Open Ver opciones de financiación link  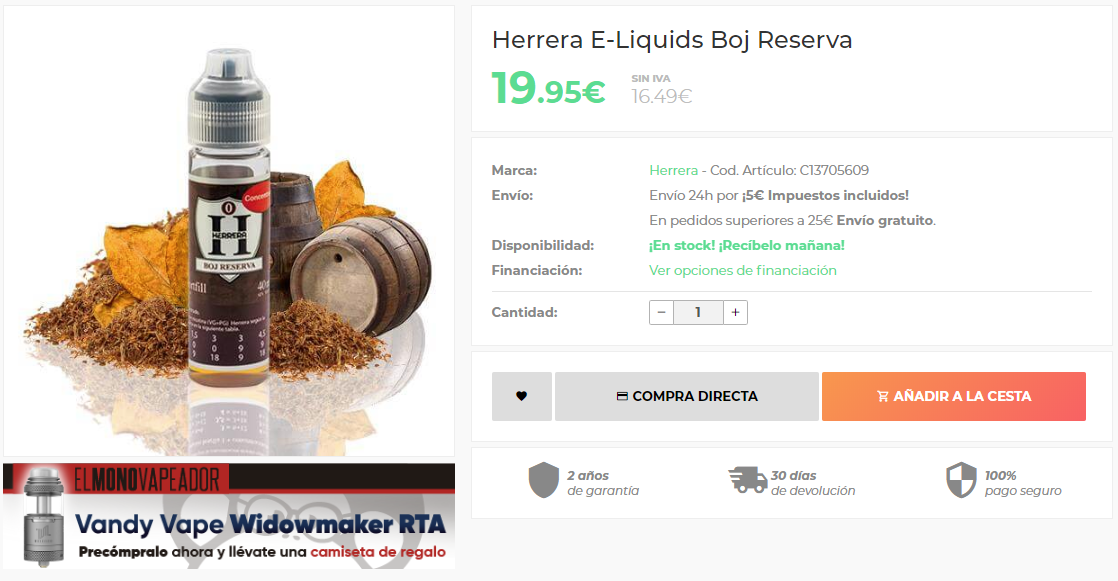point(742,270)
